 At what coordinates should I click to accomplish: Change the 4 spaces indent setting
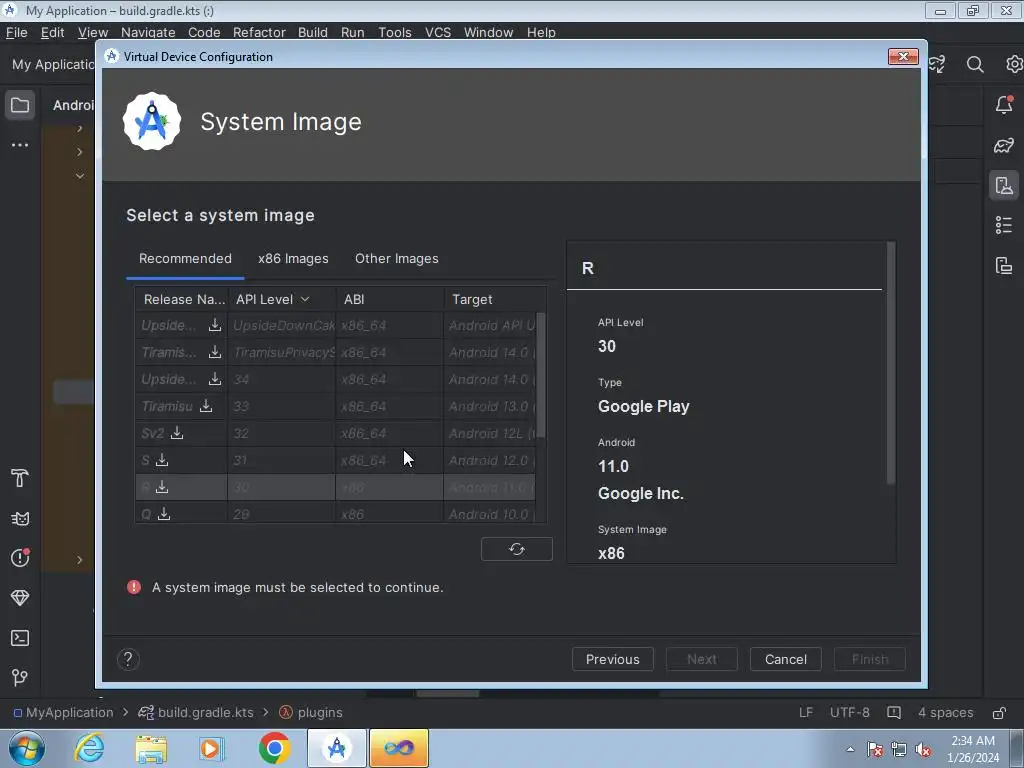(x=946, y=712)
